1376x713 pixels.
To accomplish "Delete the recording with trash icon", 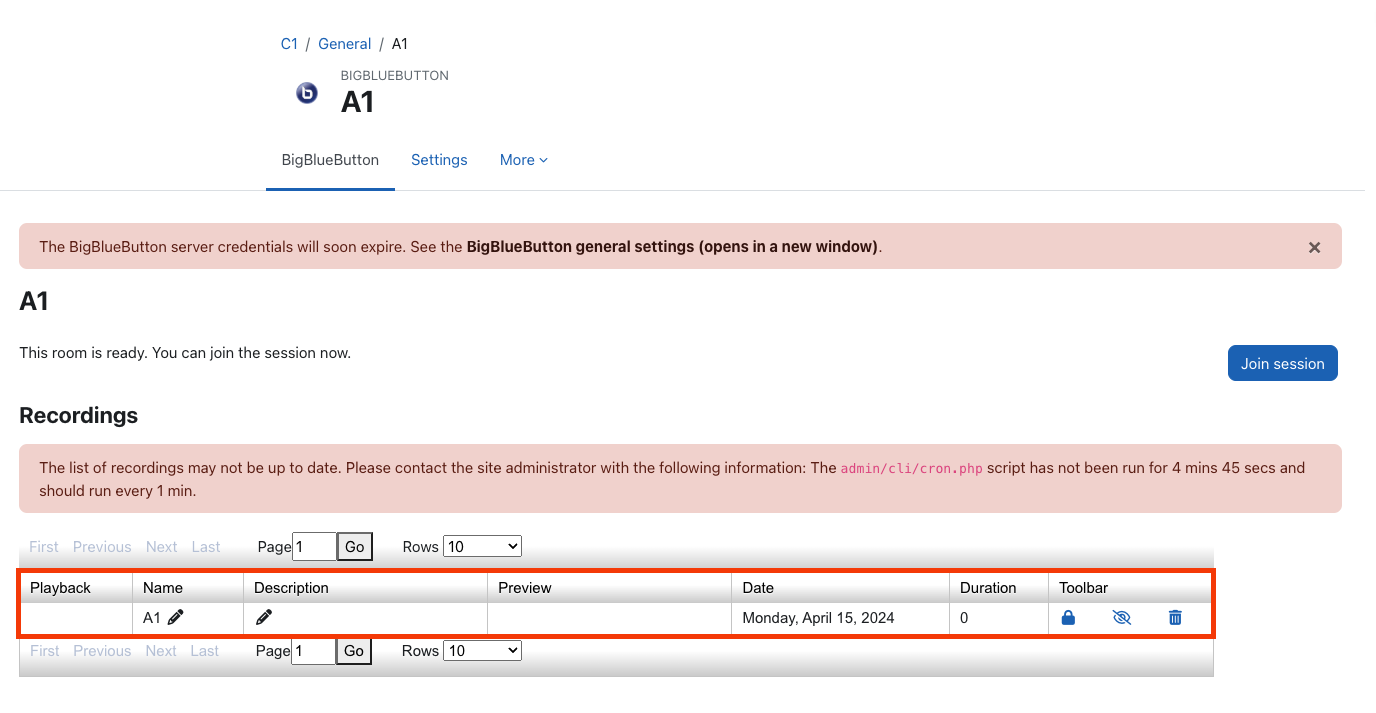I will pyautogui.click(x=1175, y=618).
